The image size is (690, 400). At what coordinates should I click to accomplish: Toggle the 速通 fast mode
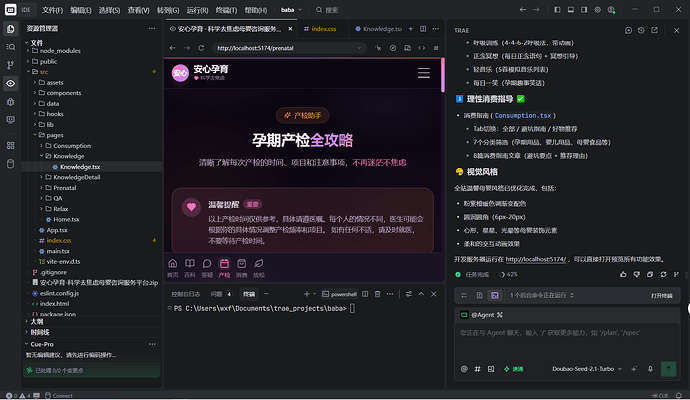coord(514,369)
